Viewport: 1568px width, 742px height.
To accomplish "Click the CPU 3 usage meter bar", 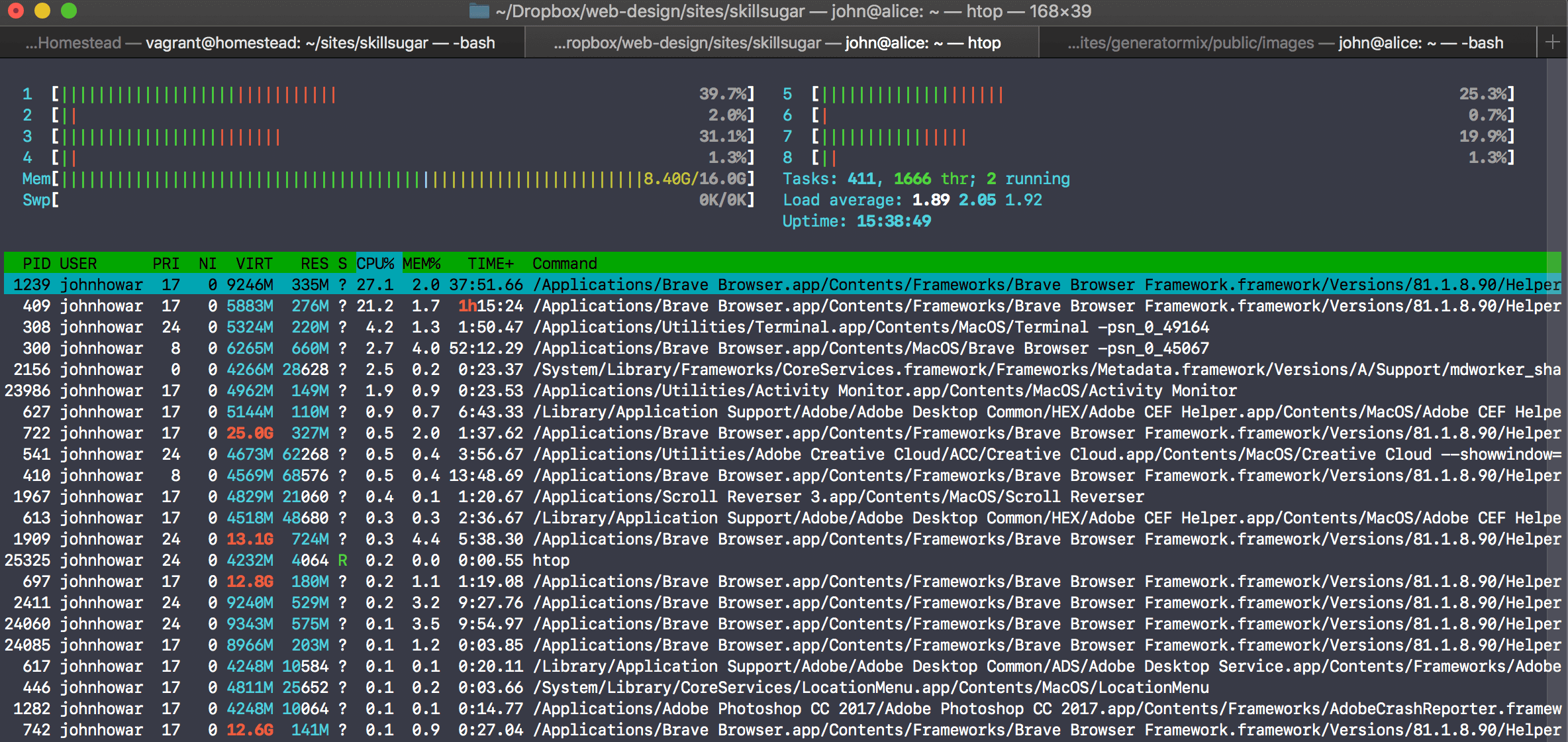I will (x=403, y=136).
